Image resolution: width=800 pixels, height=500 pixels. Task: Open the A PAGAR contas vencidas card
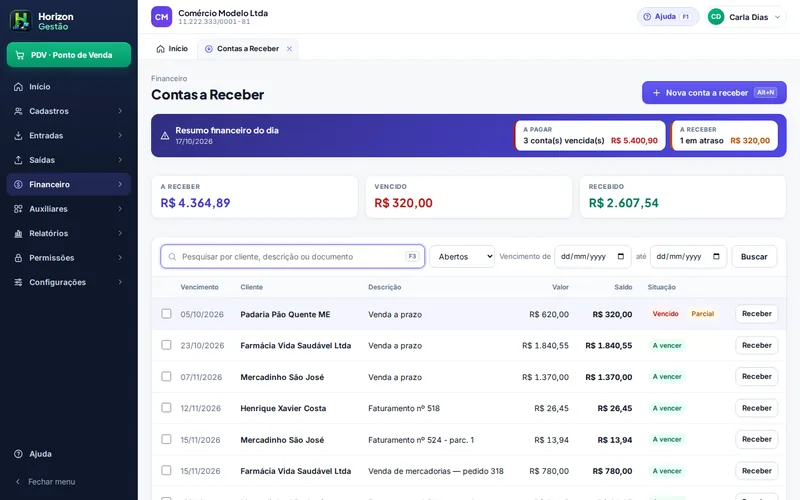pos(590,136)
